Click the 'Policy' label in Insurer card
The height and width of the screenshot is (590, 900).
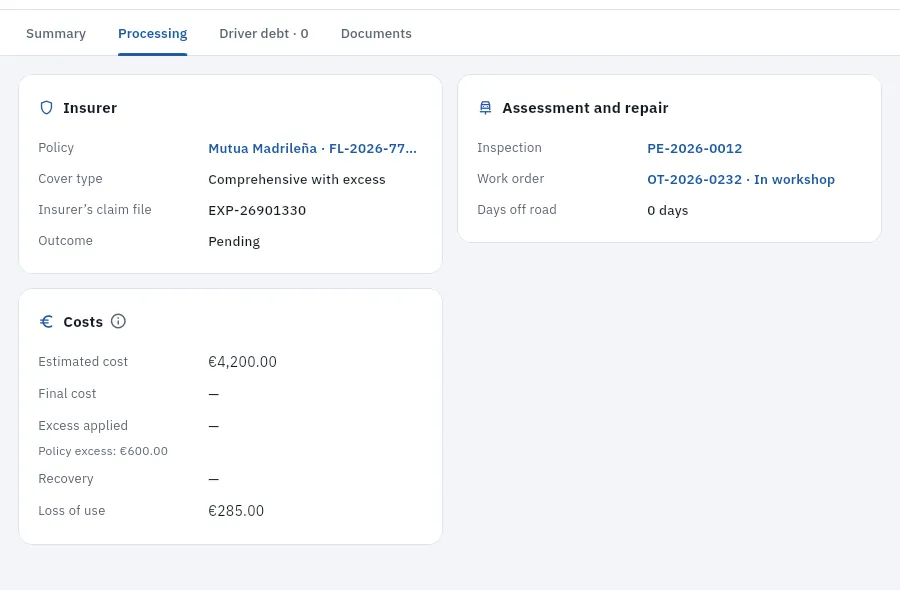click(x=56, y=148)
